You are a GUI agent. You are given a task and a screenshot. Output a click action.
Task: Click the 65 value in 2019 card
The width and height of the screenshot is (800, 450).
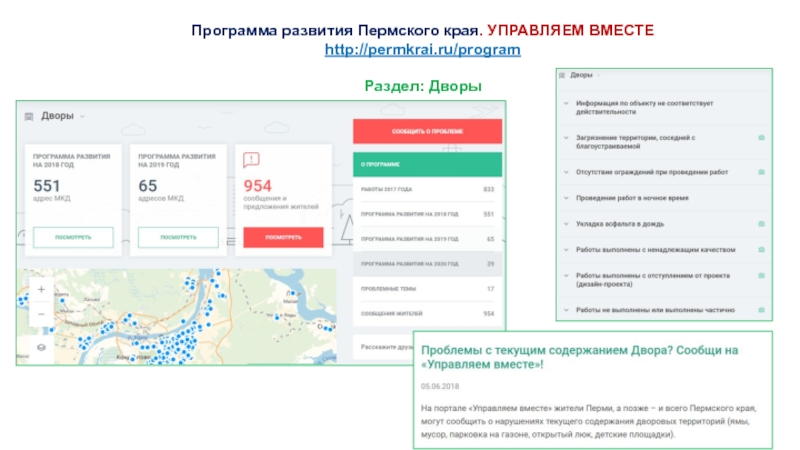point(147,186)
